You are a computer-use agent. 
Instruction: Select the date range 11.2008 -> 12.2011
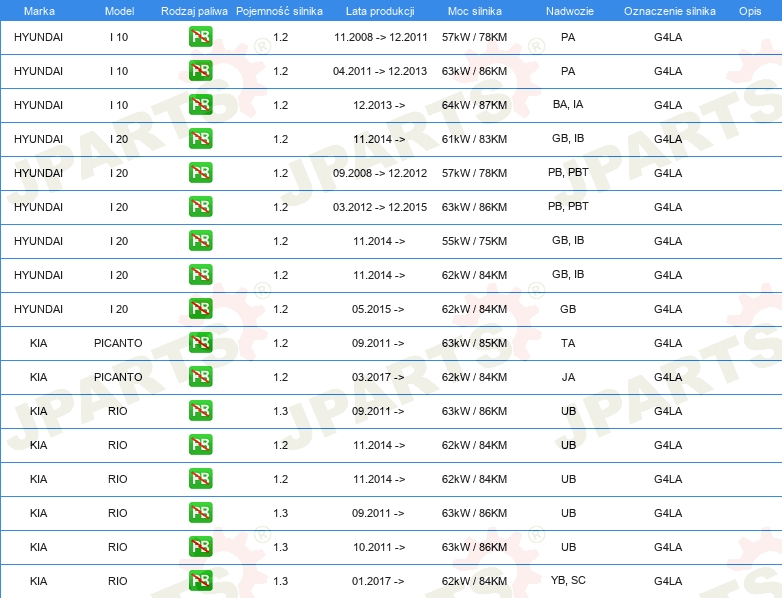(x=381, y=37)
